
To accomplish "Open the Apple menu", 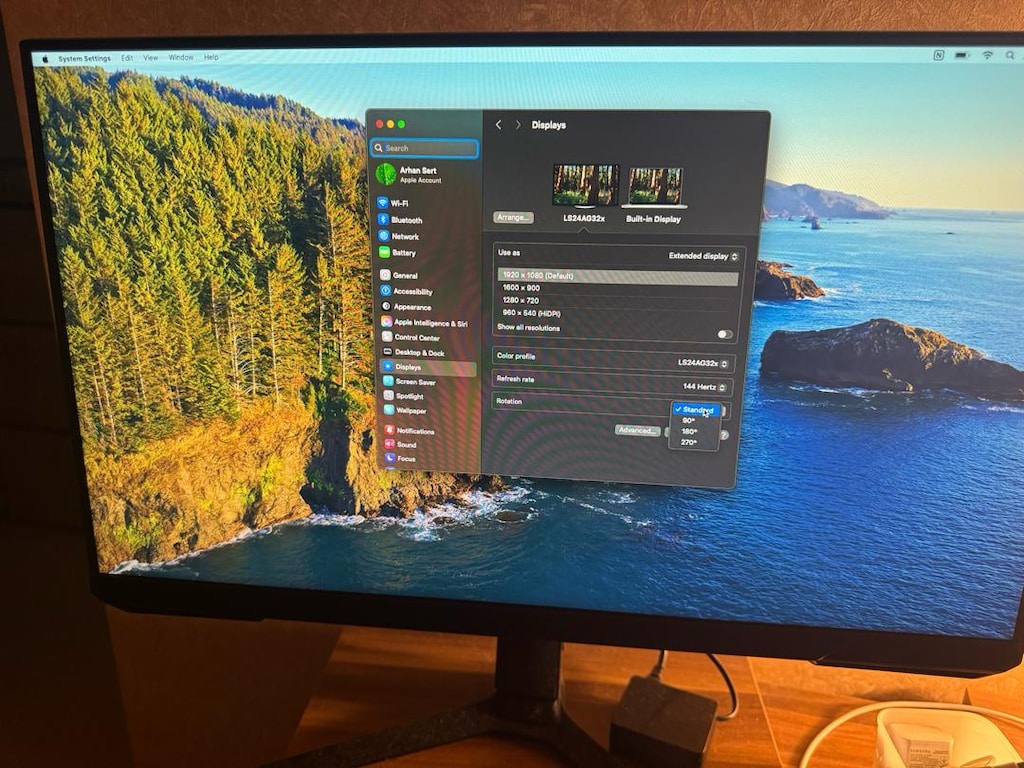I will pos(46,59).
